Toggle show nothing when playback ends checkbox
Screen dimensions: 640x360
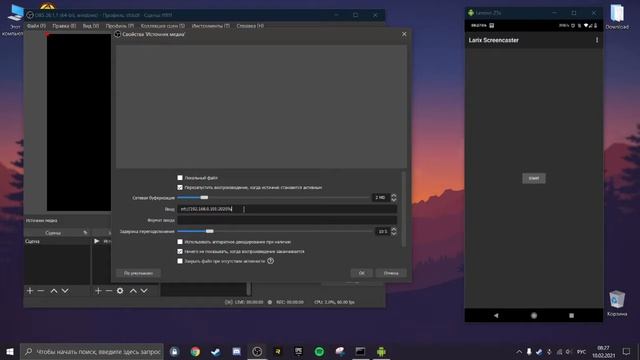pos(180,251)
